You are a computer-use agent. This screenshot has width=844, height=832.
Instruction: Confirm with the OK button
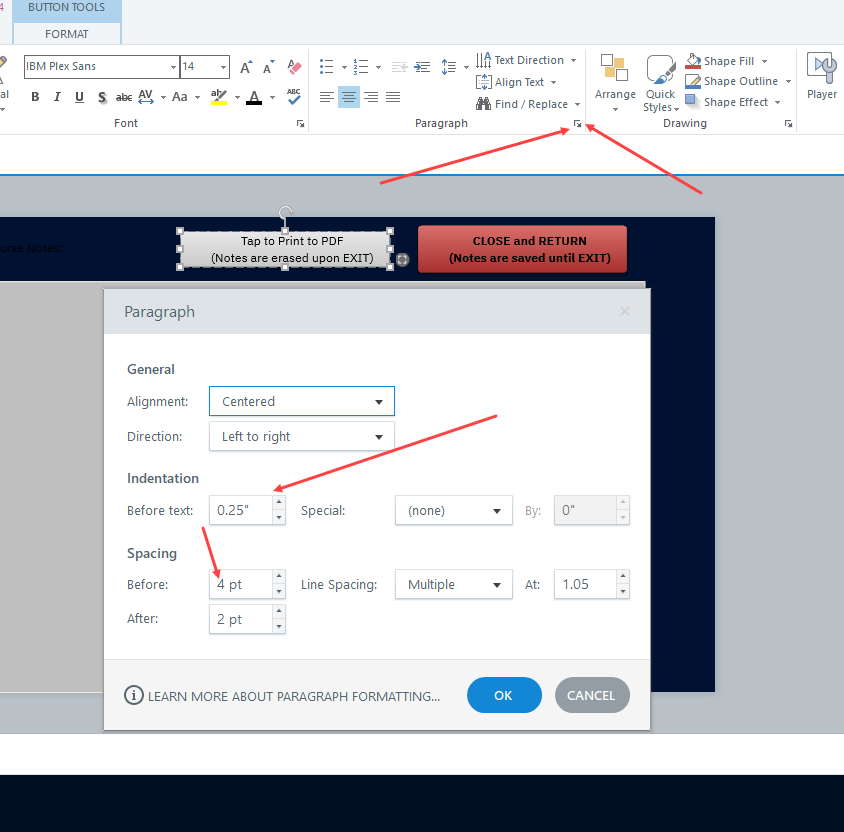coord(504,695)
